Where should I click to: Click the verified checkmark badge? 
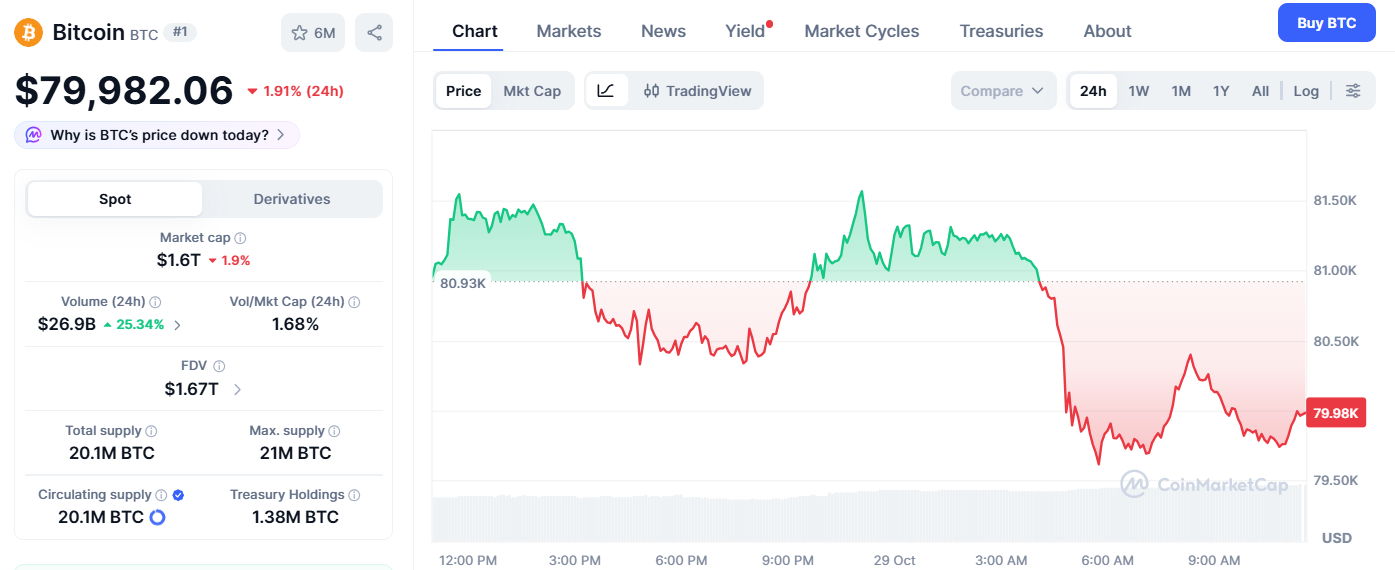(x=178, y=495)
